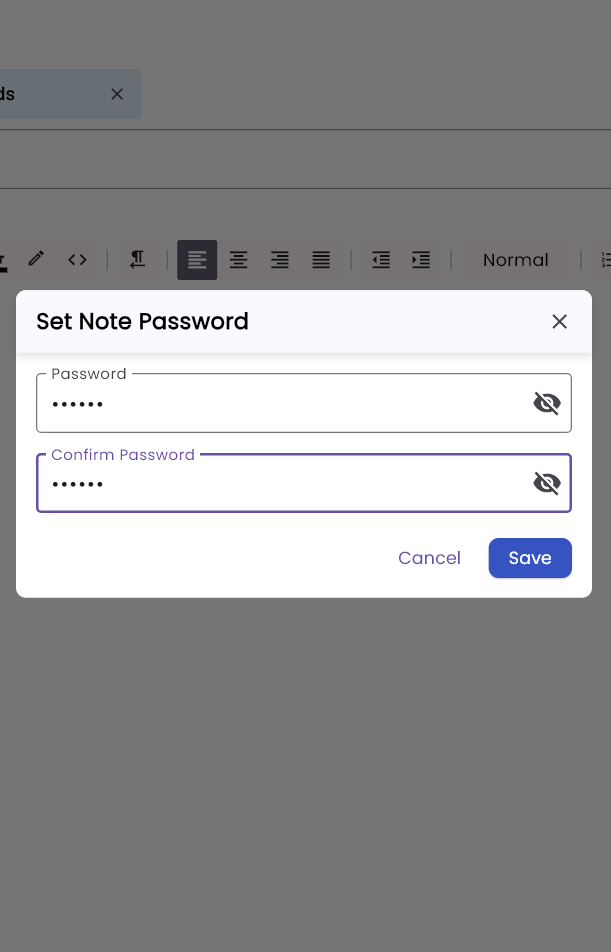Close the open note tab
Screen dimensions: 611x952
tap(117, 94)
